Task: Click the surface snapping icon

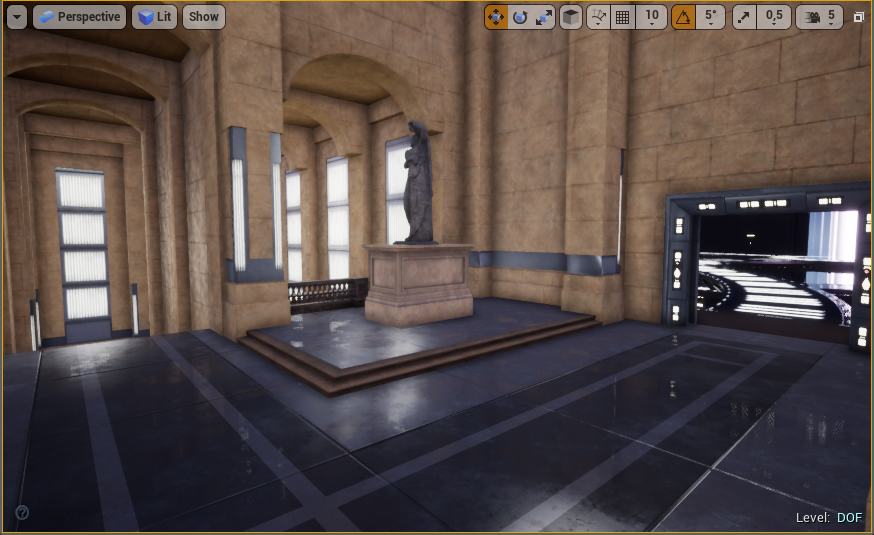Action: pos(598,17)
